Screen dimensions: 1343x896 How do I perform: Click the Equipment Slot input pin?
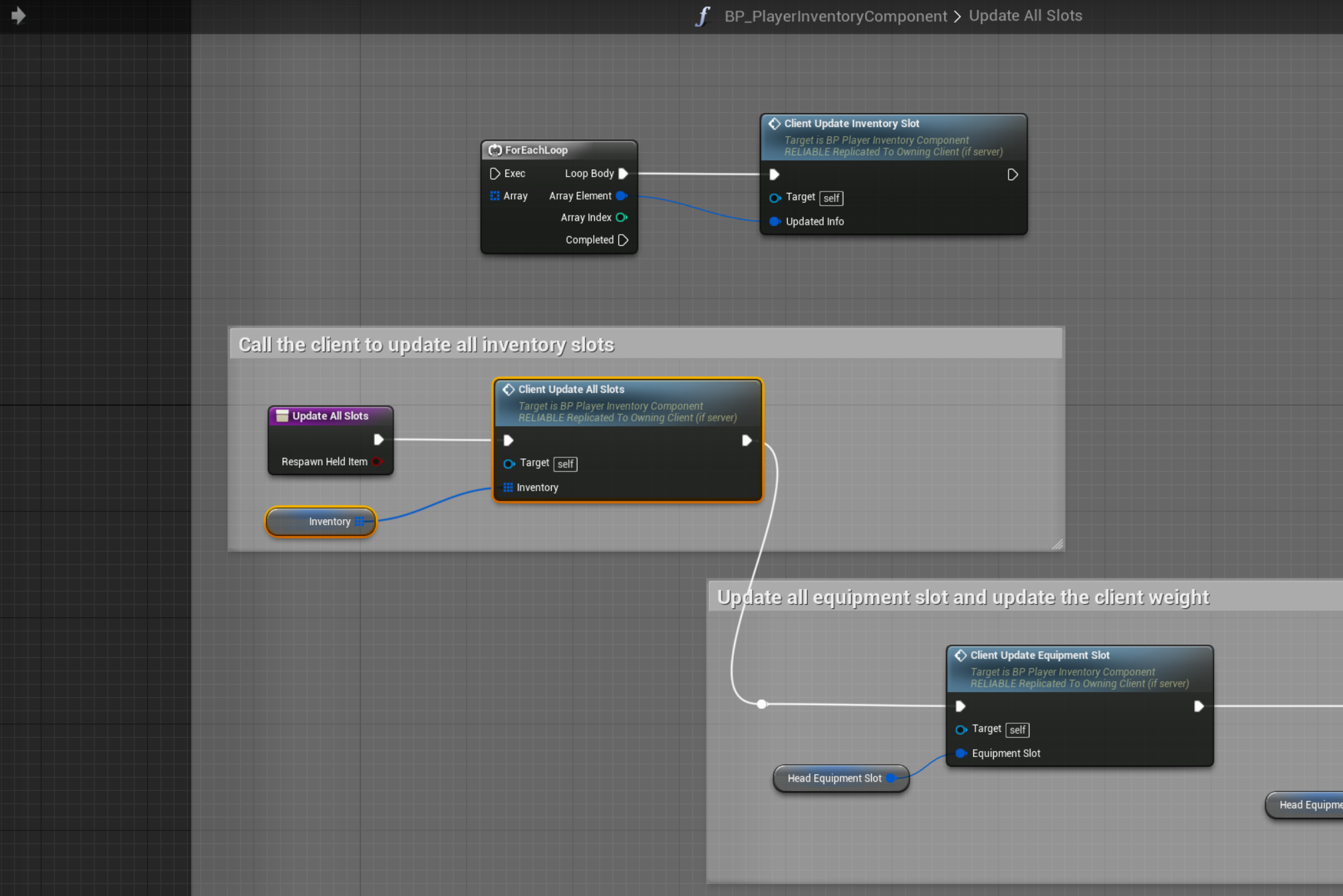[961, 753]
